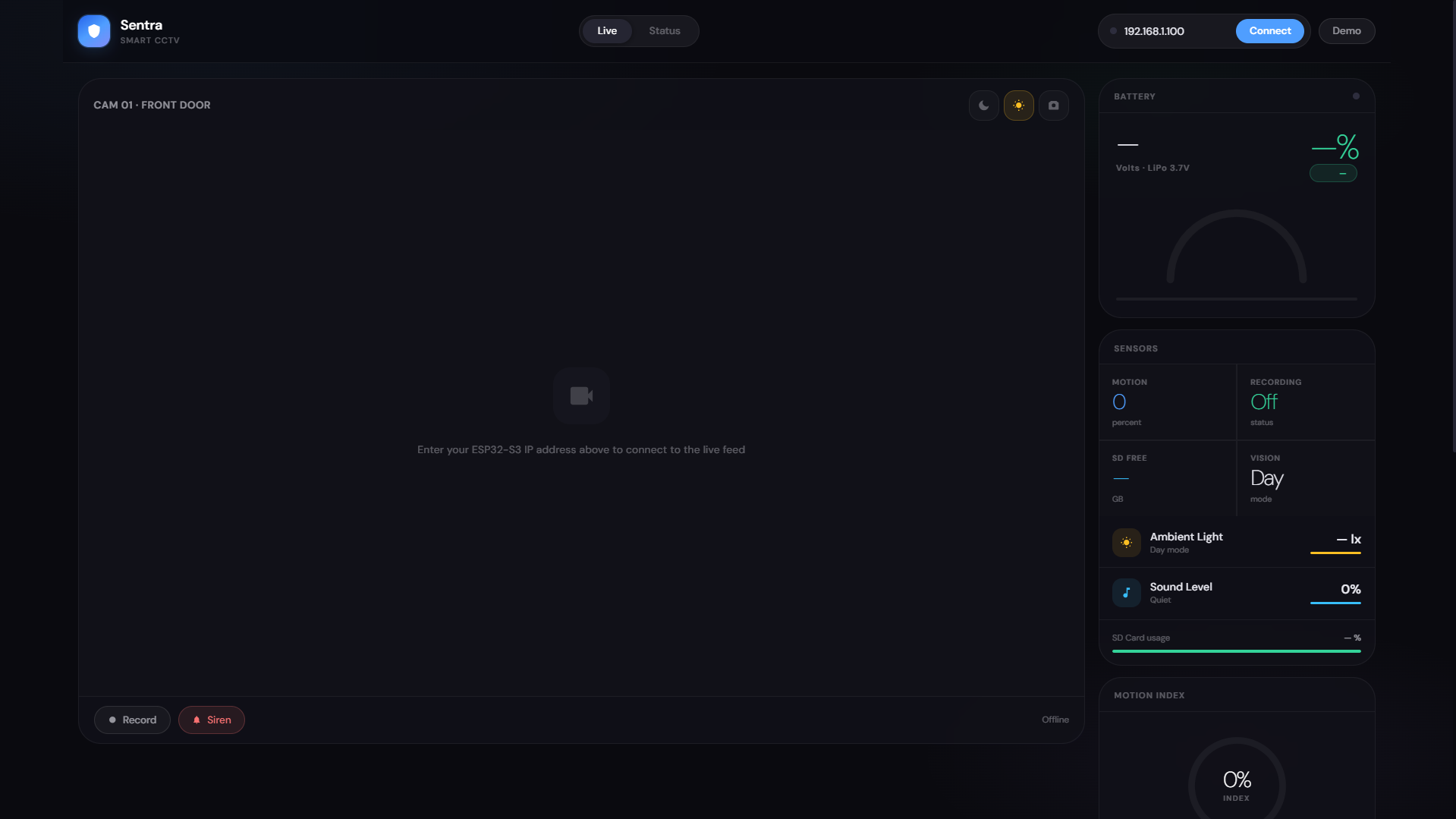Click connection status dot beside IP address
Screen dimensions: 1456x819
coord(1113,31)
